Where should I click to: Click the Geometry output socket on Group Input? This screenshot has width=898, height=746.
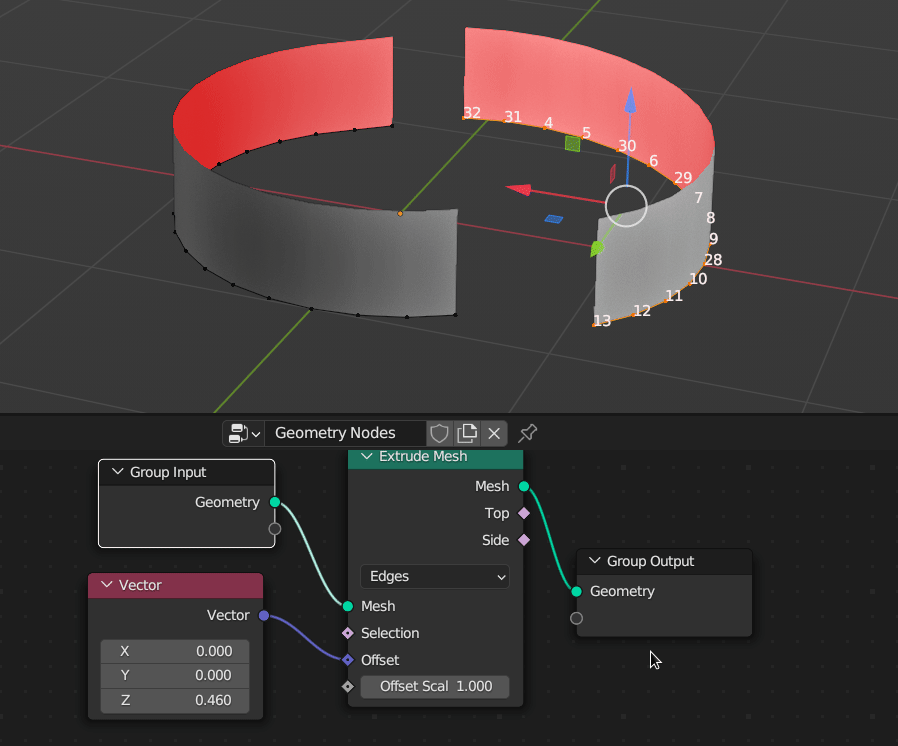click(277, 502)
